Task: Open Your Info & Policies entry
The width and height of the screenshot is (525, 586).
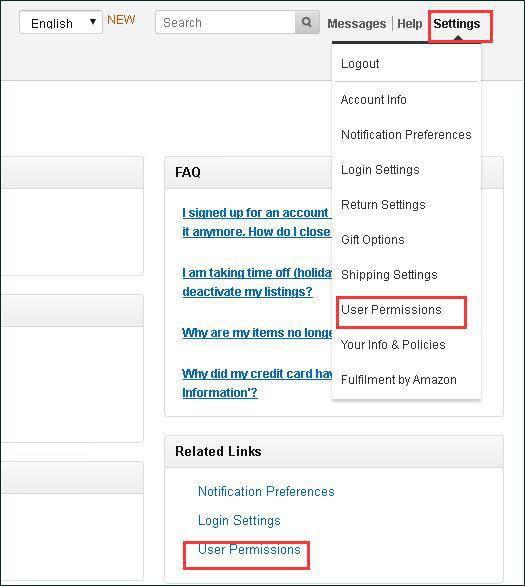Action: (x=393, y=345)
